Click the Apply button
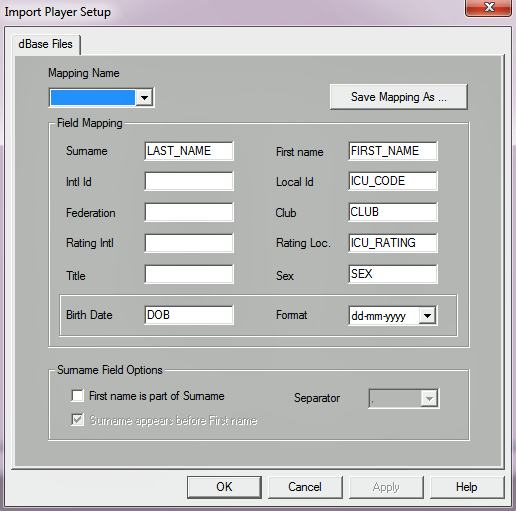Image resolution: width=516 pixels, height=511 pixels. click(386, 487)
